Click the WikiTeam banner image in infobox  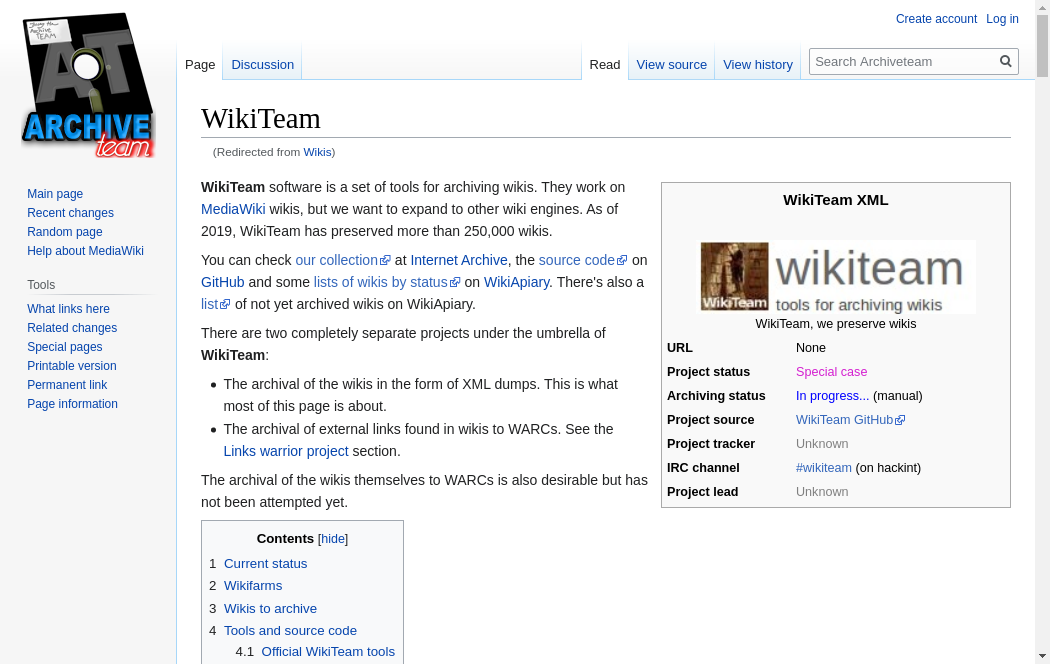point(837,276)
